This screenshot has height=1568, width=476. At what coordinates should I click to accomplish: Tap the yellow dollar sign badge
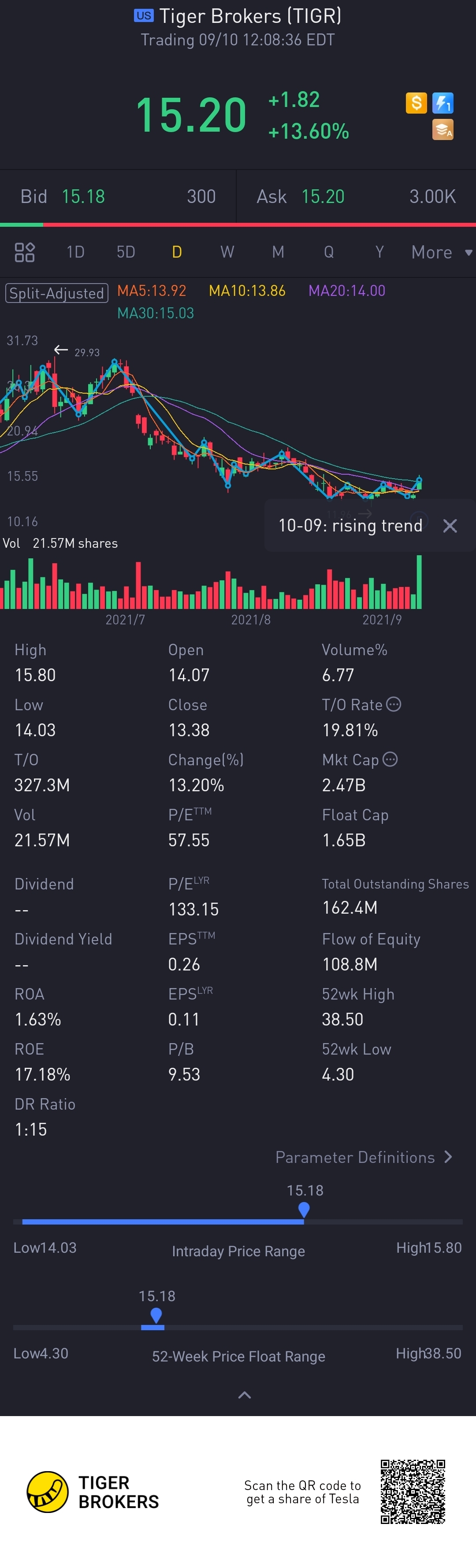(x=416, y=103)
